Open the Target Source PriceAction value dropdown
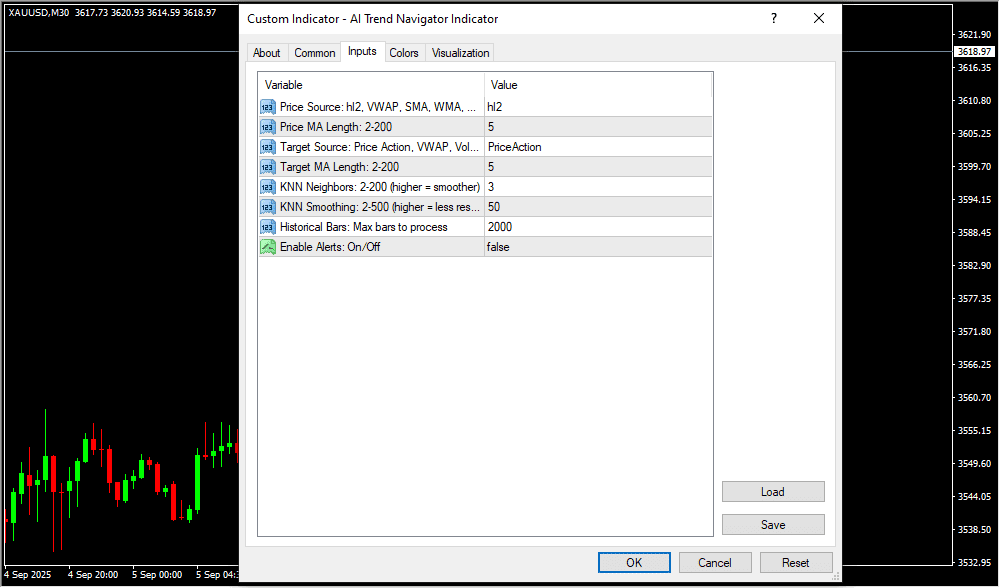Screen dimensions: 1000x588 click(x=597, y=147)
